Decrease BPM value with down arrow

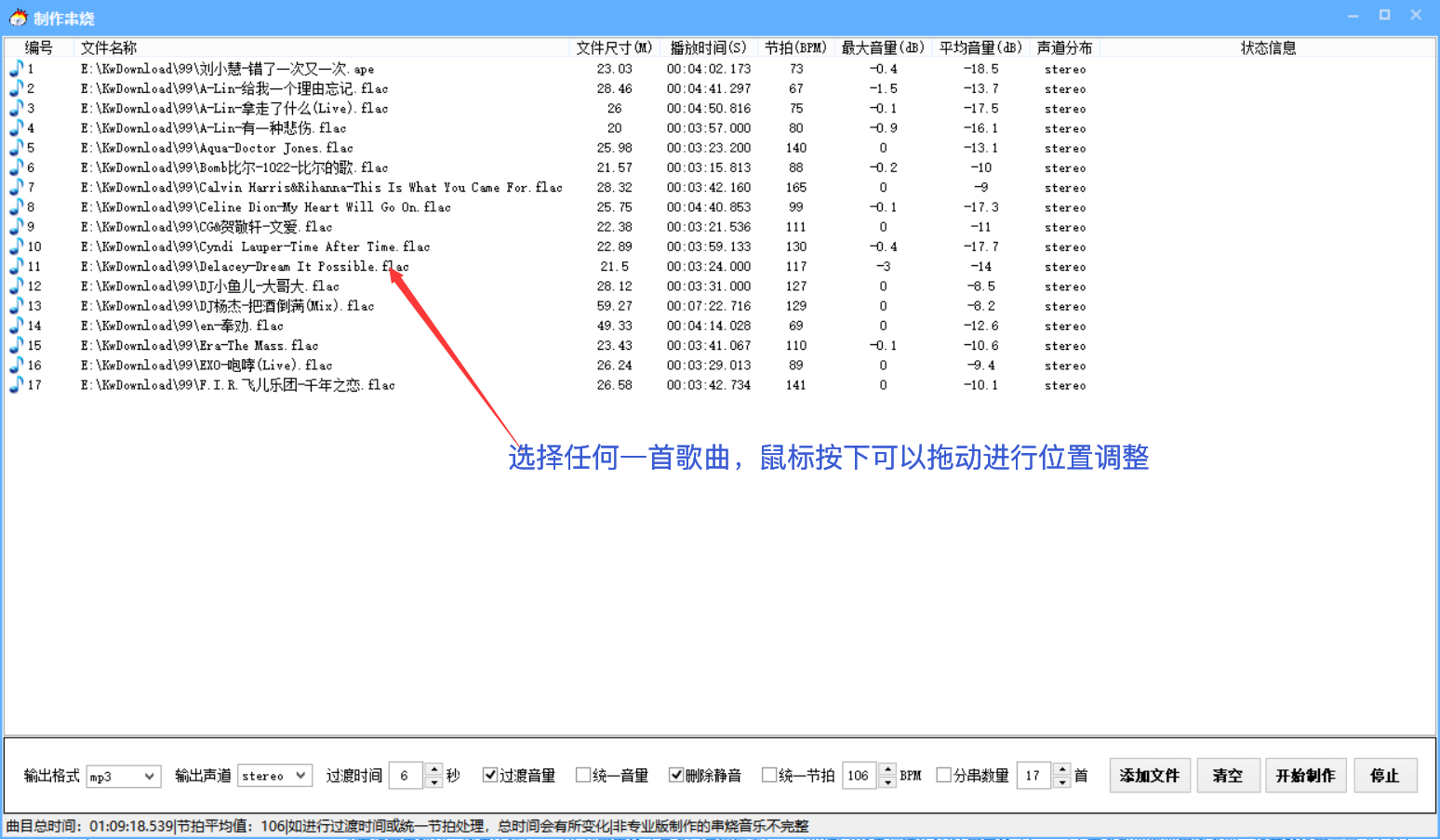click(x=887, y=781)
